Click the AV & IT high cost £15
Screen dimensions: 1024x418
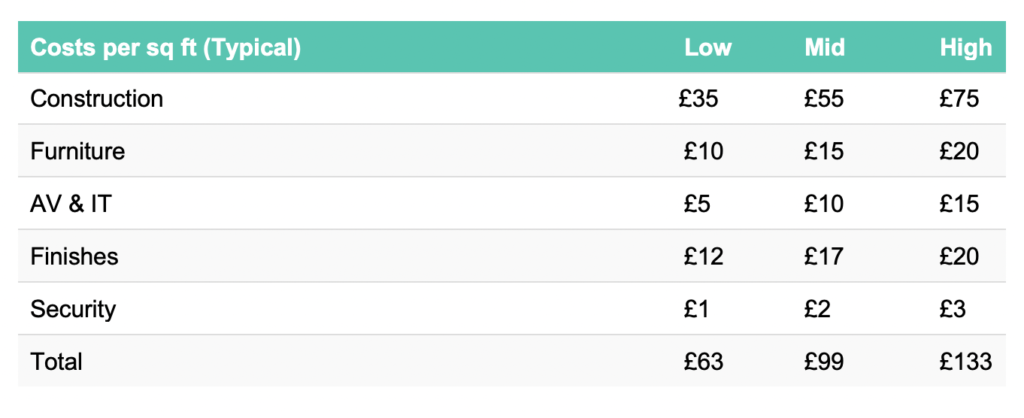pyautogui.click(x=959, y=204)
